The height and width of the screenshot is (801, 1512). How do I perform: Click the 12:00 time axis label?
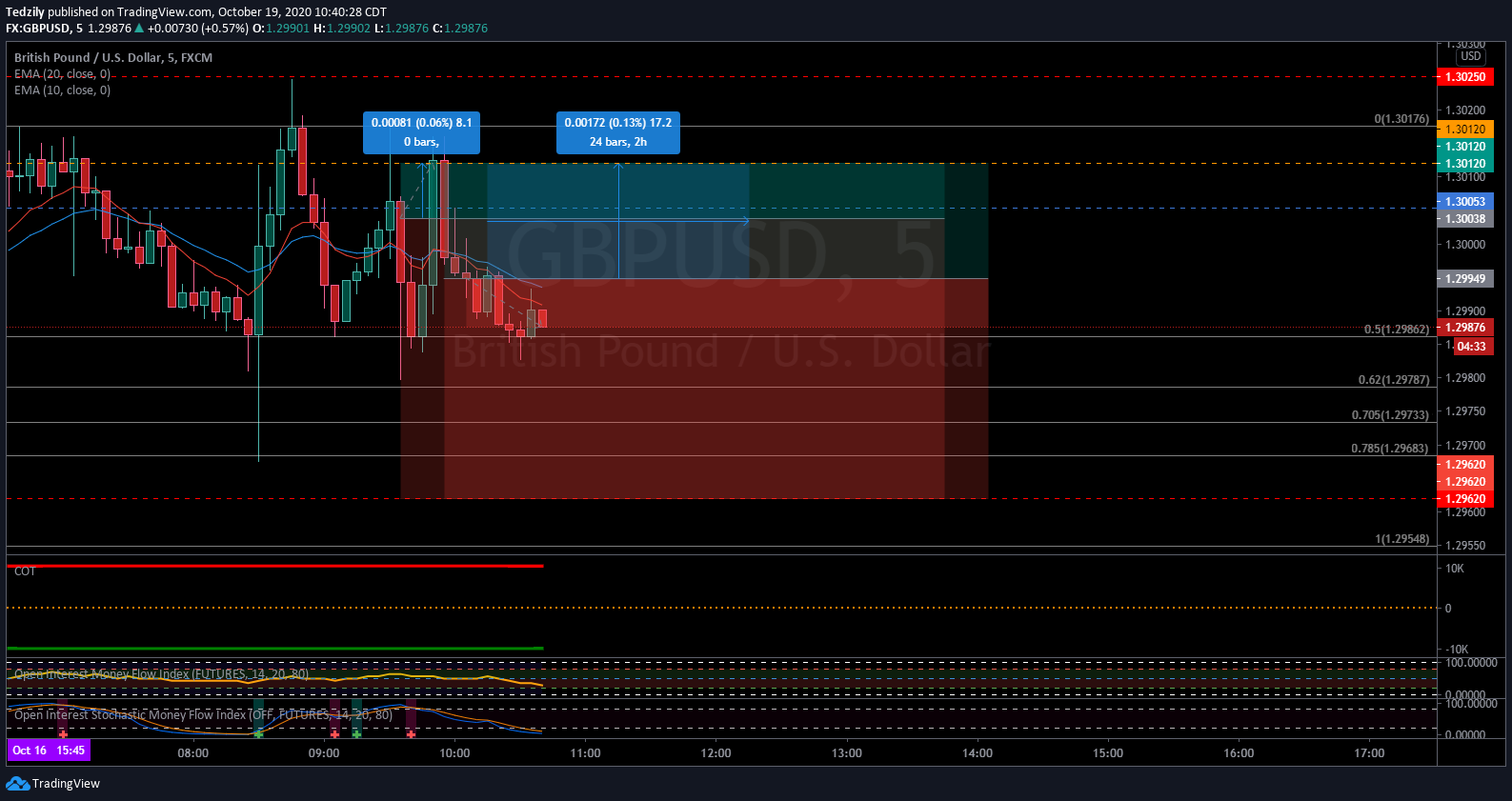click(716, 753)
